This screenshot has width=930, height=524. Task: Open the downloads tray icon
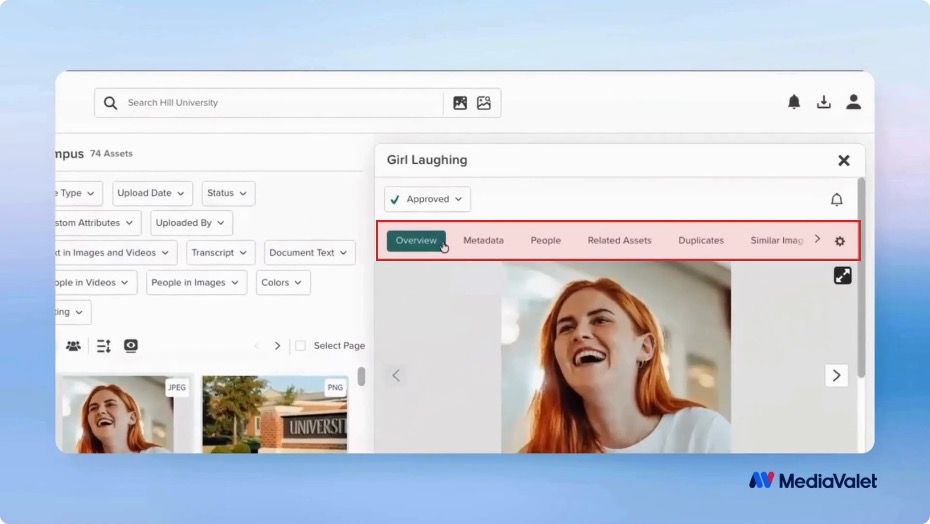[x=823, y=102]
